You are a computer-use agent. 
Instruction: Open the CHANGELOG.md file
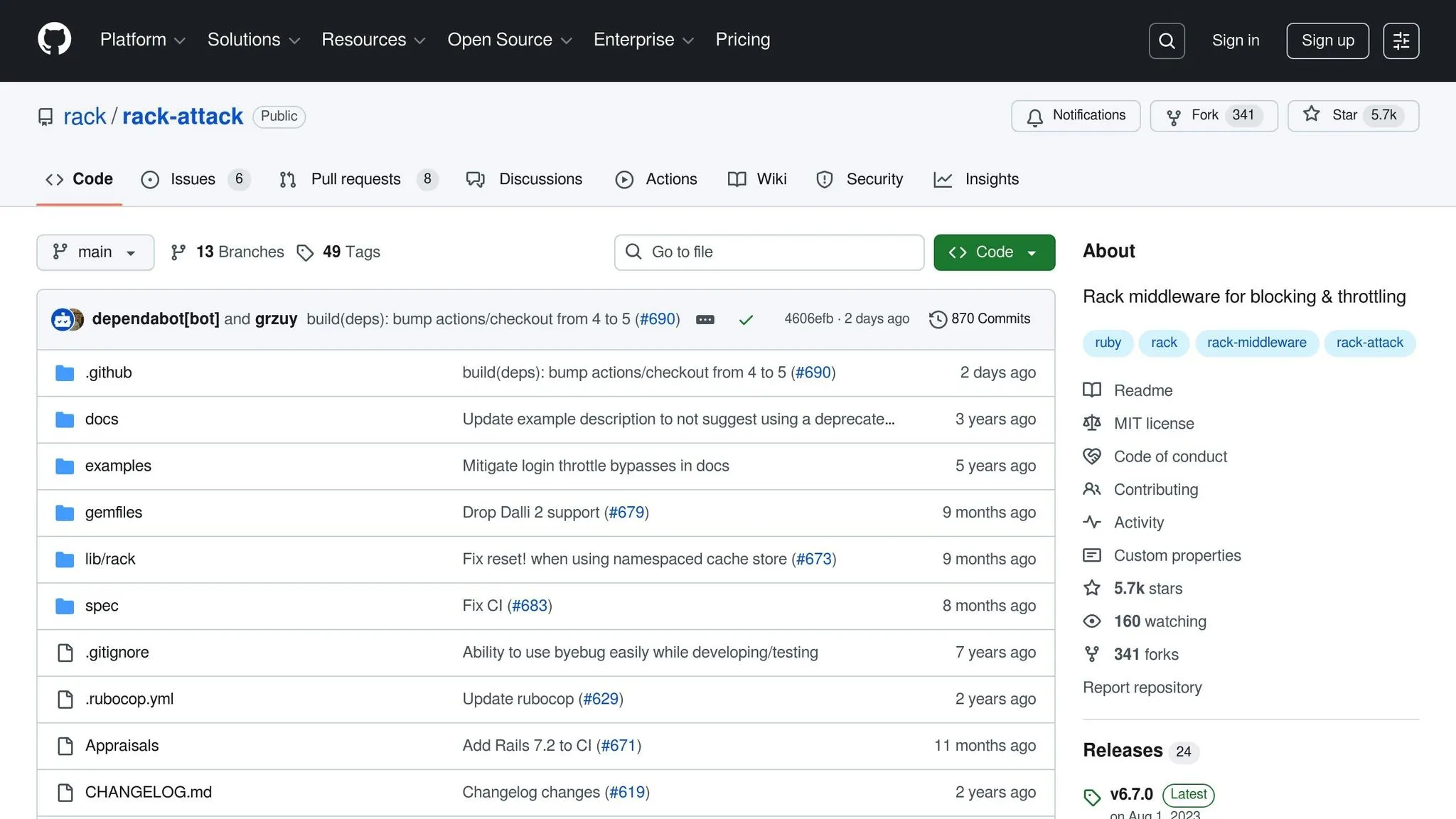coord(149,792)
